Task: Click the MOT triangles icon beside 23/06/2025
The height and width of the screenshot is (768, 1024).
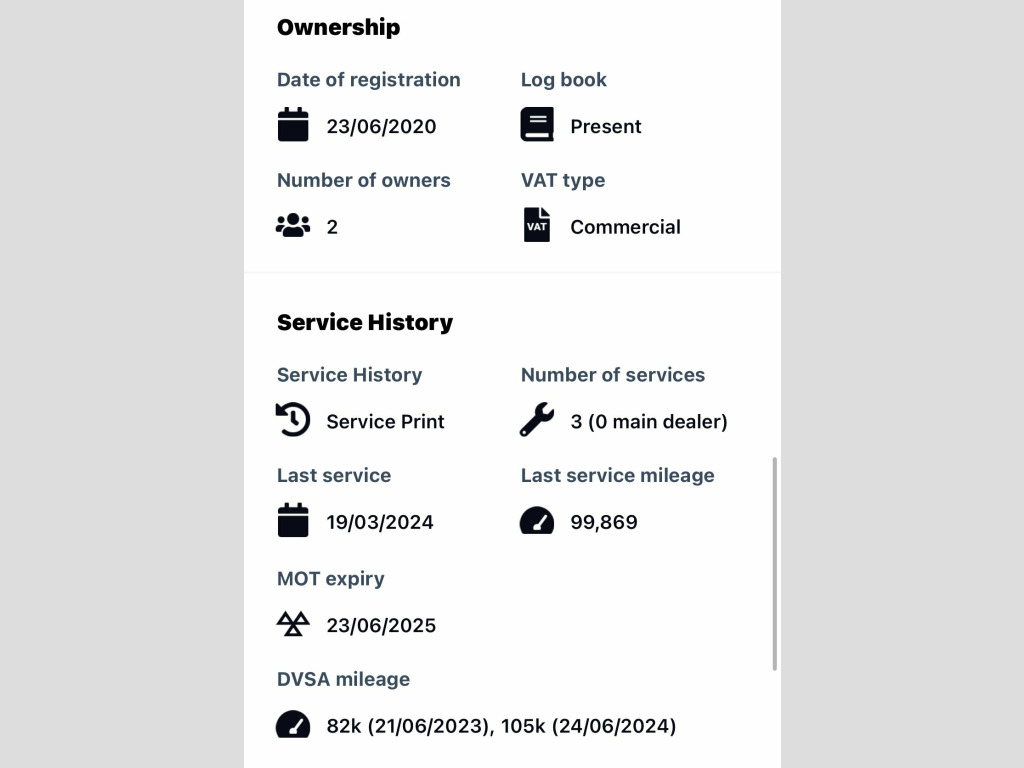Action: coord(293,624)
